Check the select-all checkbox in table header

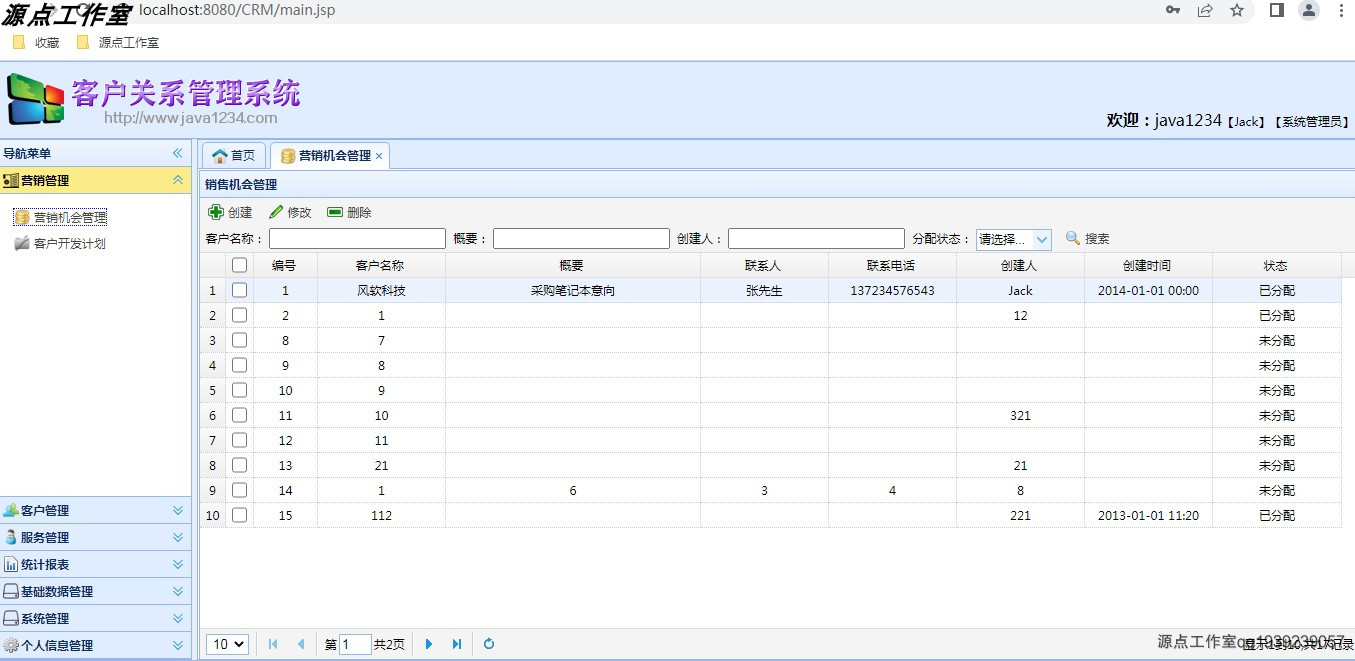(239, 264)
